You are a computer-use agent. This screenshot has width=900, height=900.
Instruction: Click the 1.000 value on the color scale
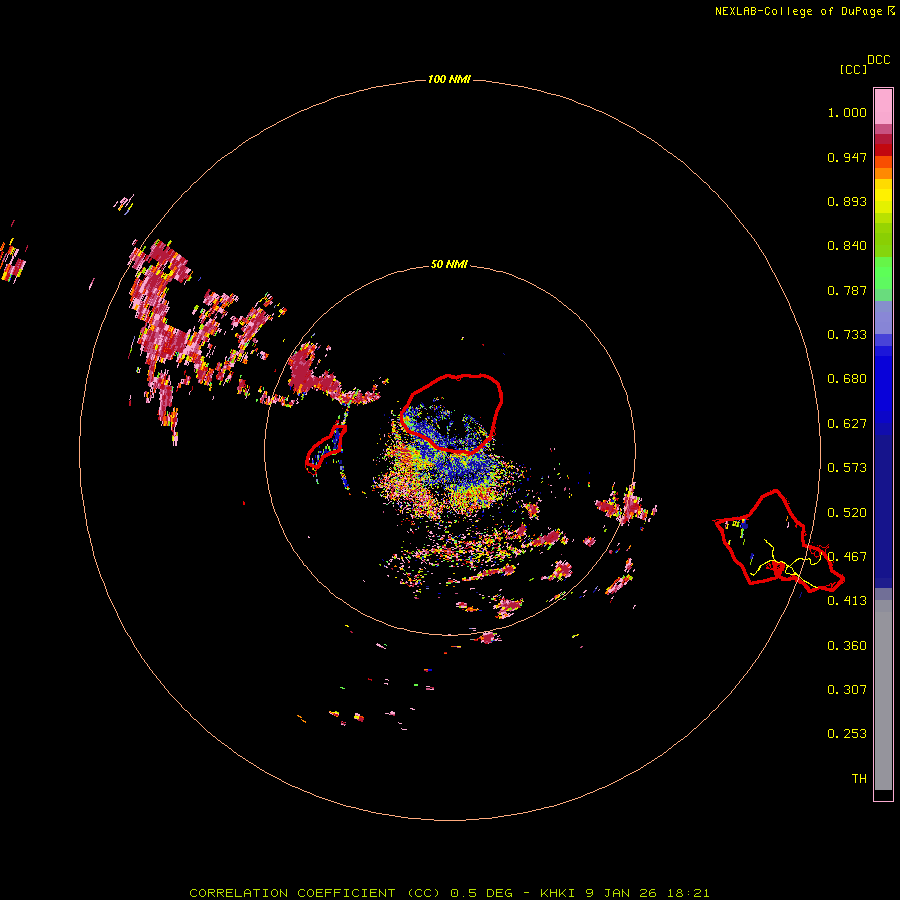coord(847,112)
